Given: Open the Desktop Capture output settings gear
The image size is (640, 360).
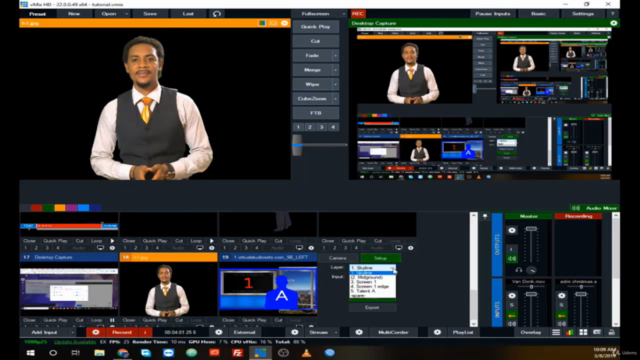Looking at the screenshot, I should coord(613,23).
